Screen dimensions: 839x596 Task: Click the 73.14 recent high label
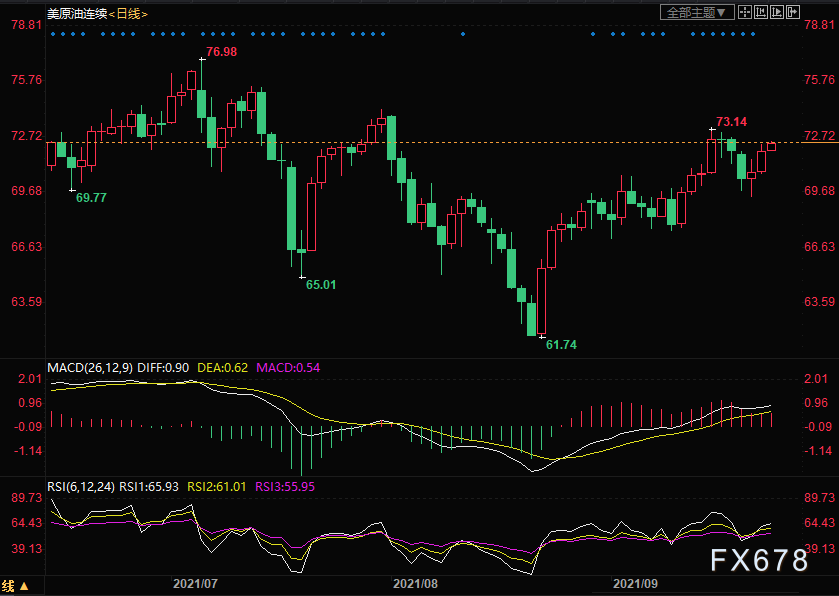click(x=731, y=122)
